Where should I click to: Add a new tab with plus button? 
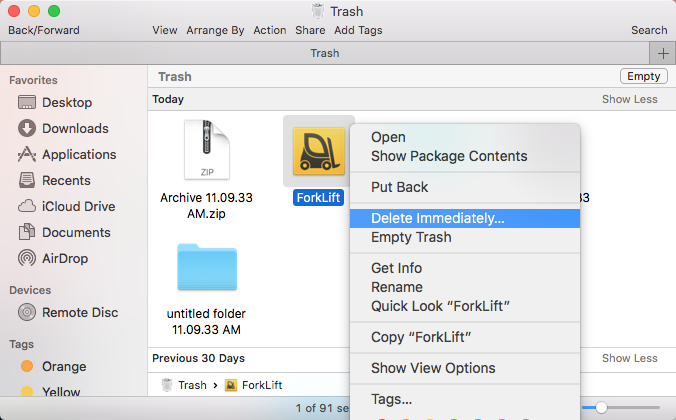(x=663, y=53)
